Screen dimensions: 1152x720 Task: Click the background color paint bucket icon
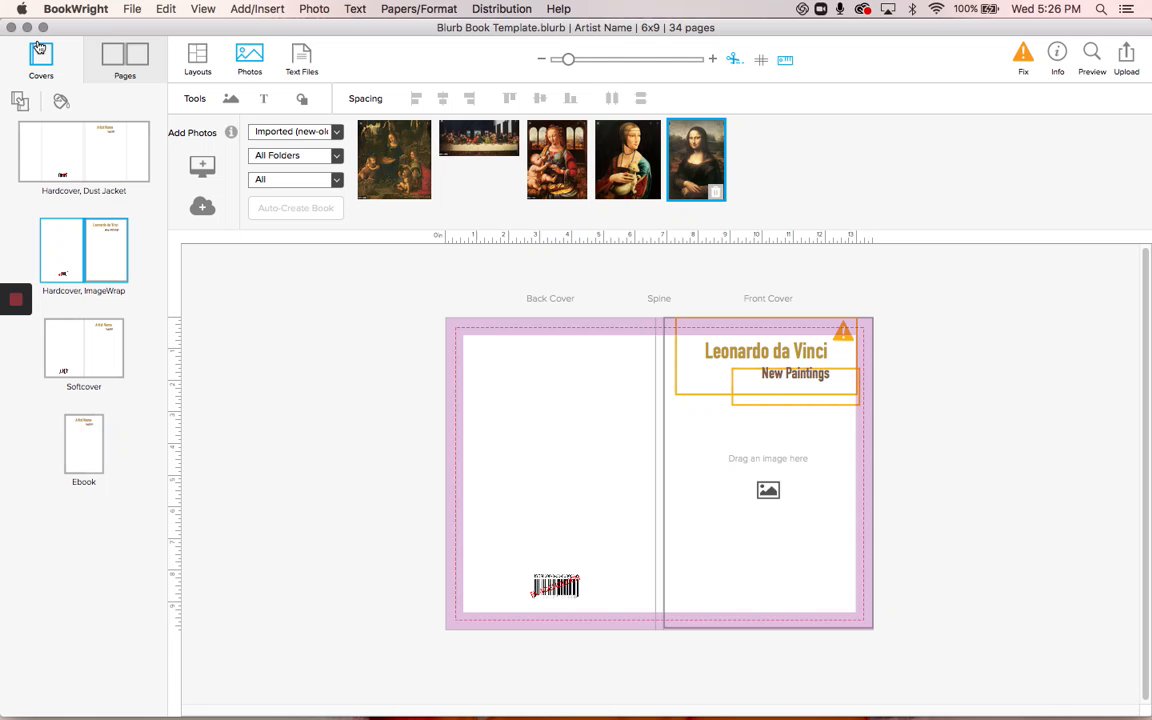(x=62, y=101)
